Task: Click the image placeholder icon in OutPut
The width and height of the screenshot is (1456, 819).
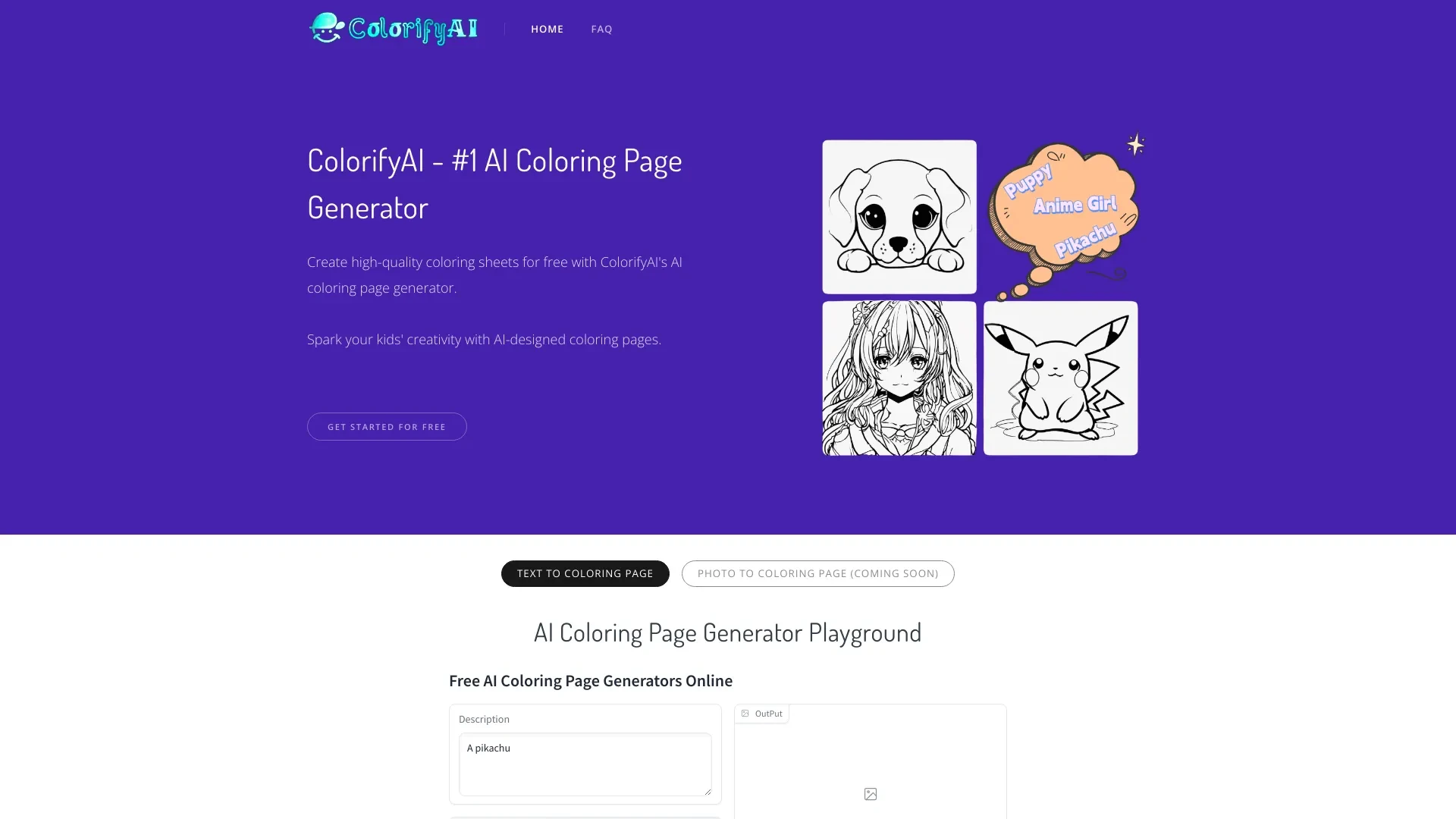Action: point(870,794)
